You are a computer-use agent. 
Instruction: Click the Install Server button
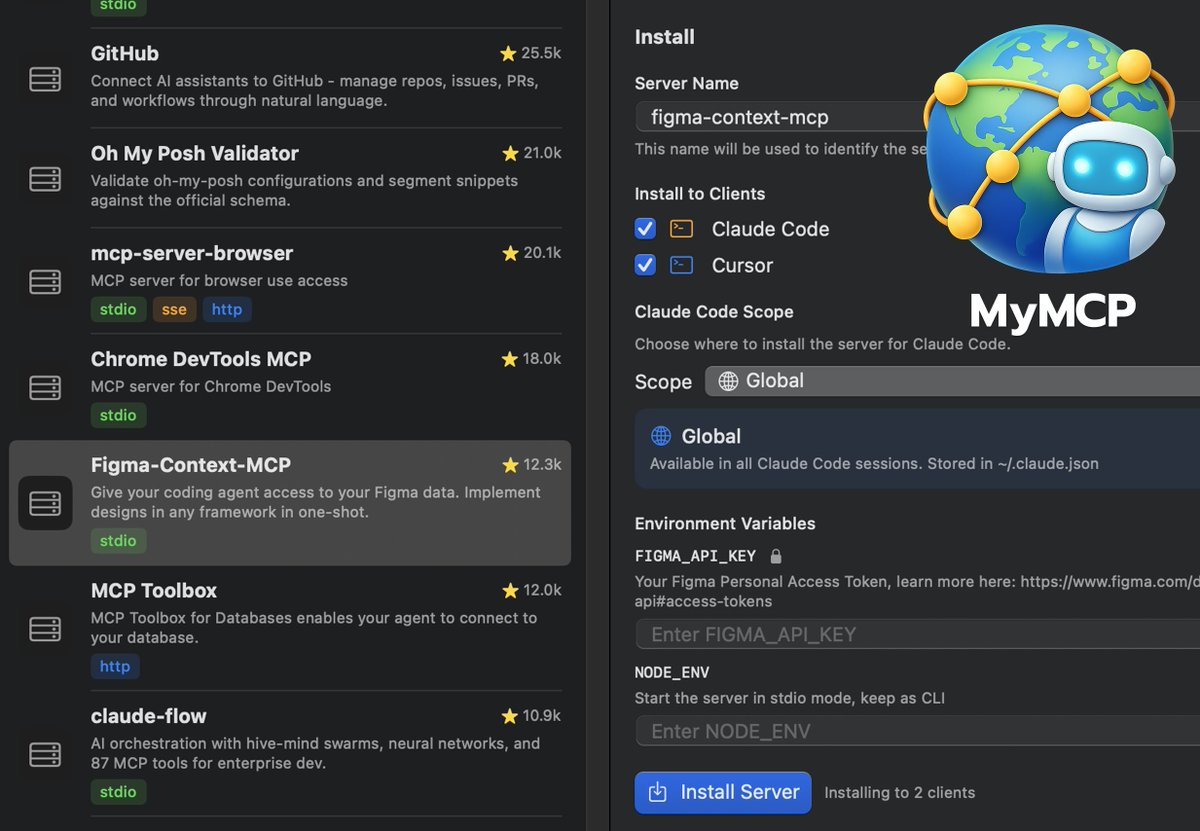[723, 792]
